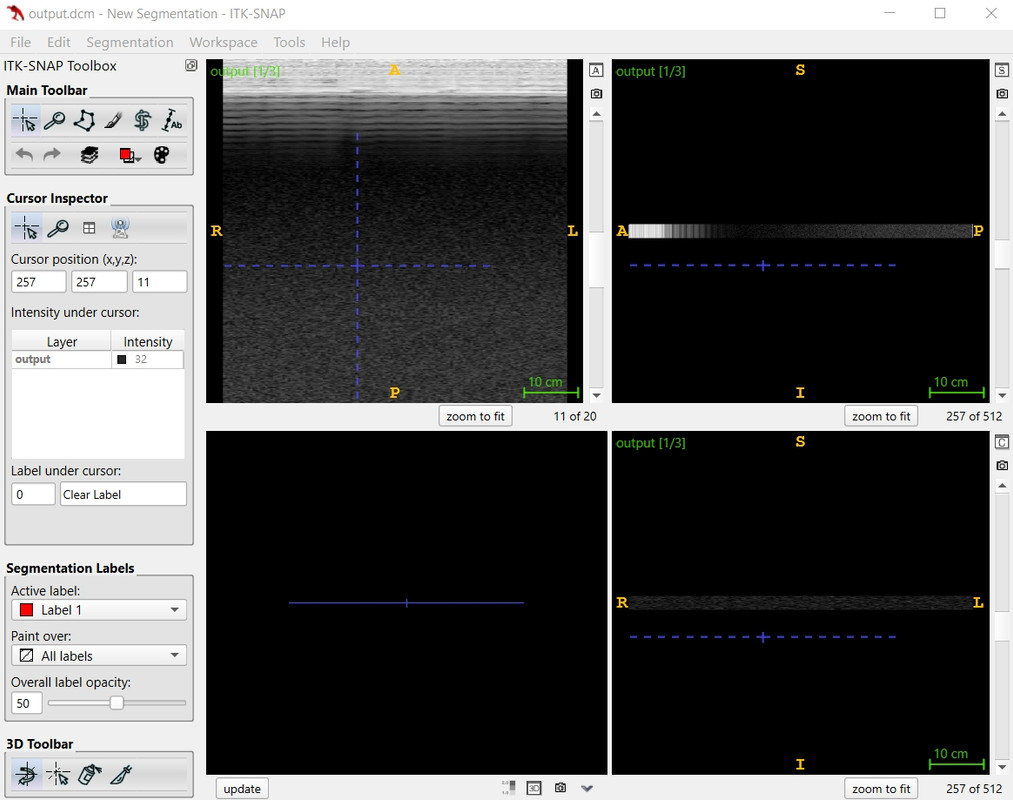1013x800 pixels.
Task: Open the 3D view options chevron
Action: coord(587,788)
